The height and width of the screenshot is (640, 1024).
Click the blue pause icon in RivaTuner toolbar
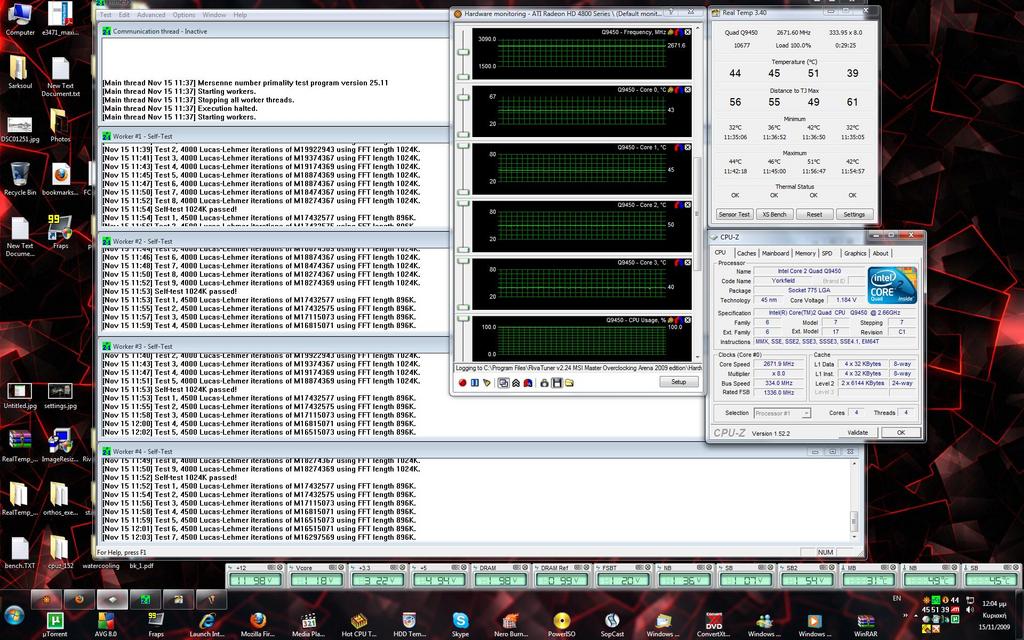[x=475, y=383]
